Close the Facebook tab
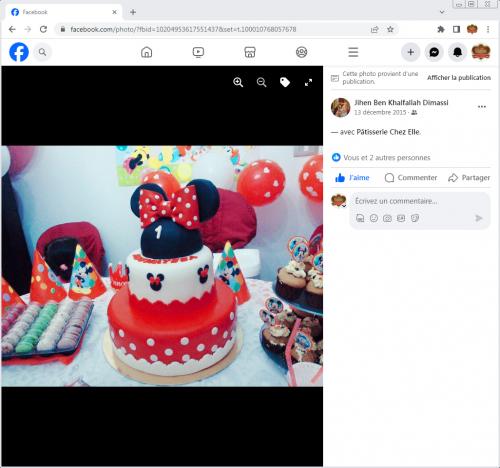Viewport: 500px width, 468px height. [114, 12]
